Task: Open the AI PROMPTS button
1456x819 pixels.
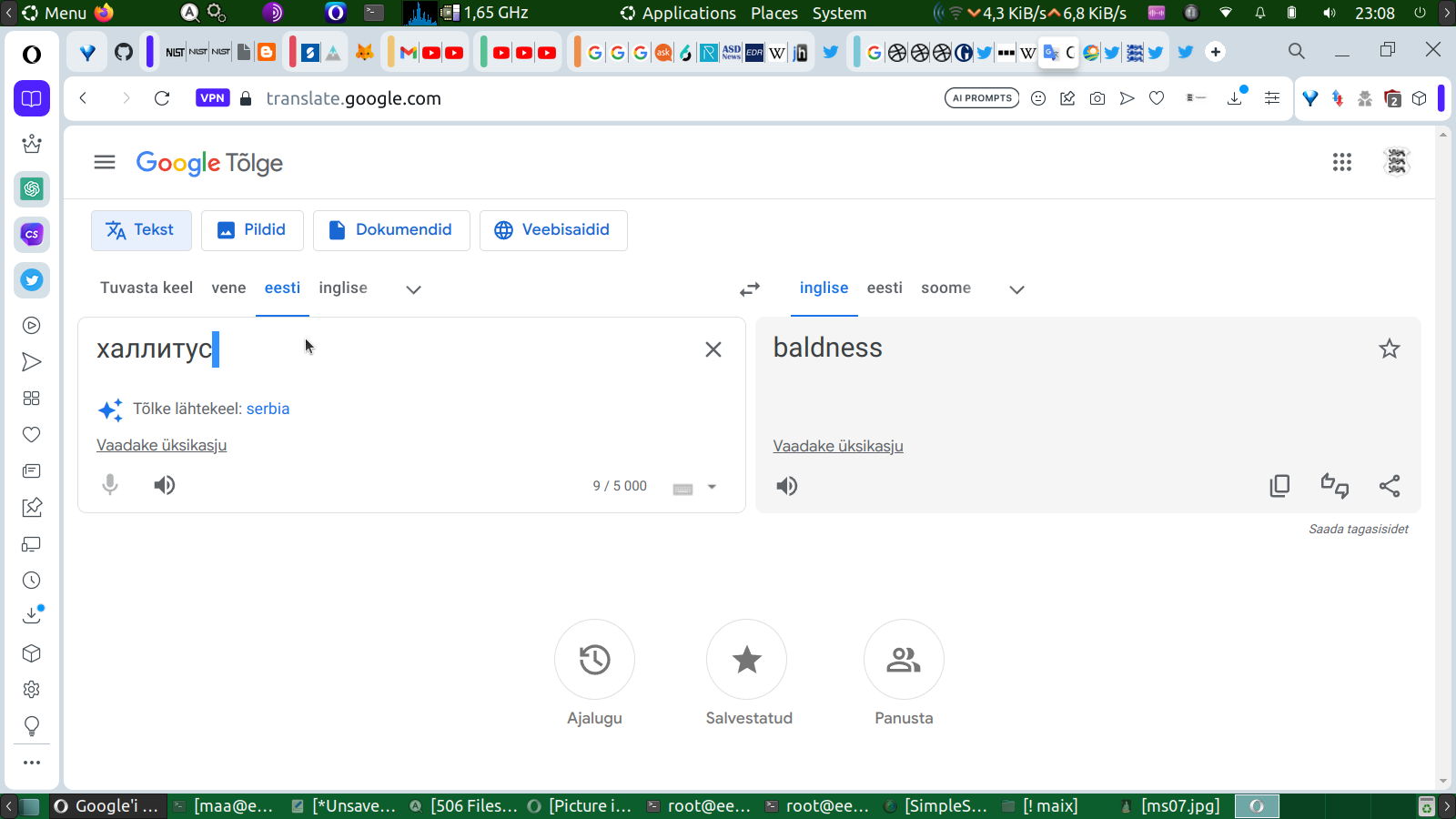Action: [982, 98]
